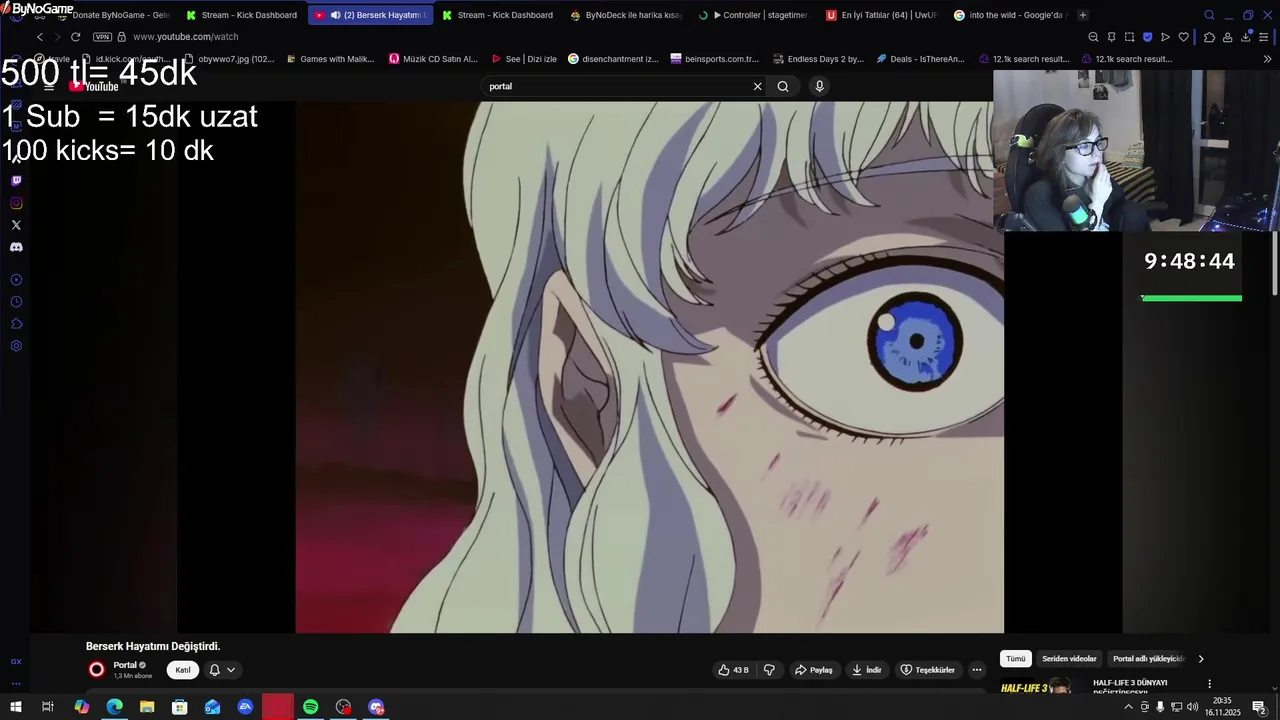Open Deals - IsThereAnyDeal bookmark
Screen dimensions: 1280x720
pyautogui.click(x=921, y=59)
